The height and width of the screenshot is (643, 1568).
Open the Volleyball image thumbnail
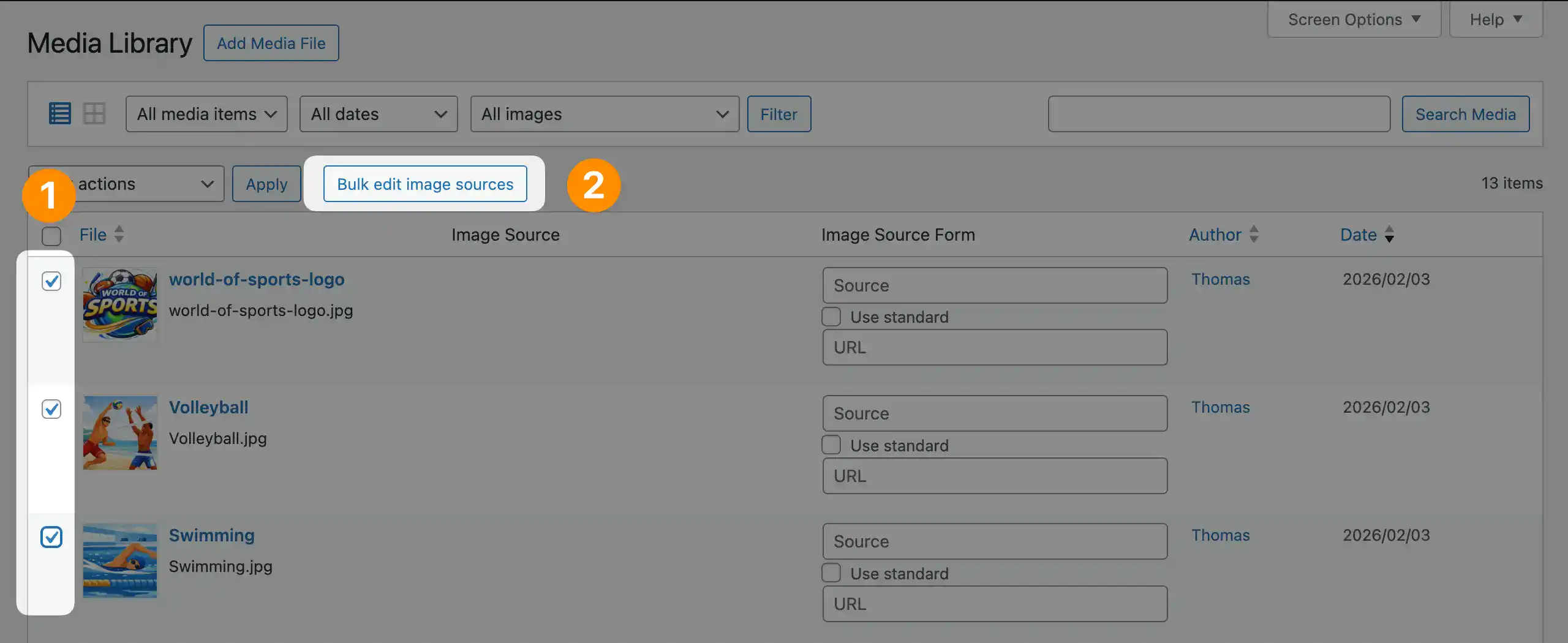120,433
